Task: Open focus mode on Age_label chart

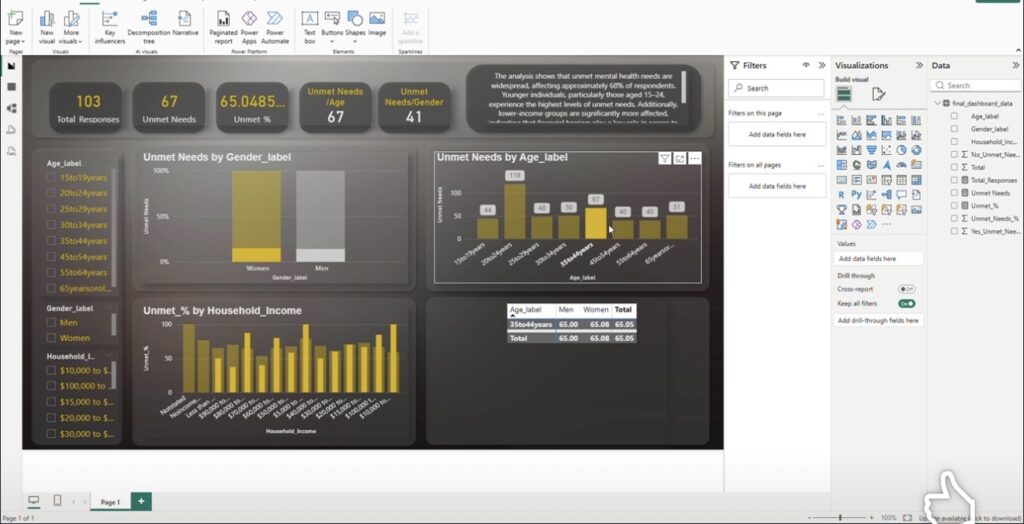Action: point(680,158)
